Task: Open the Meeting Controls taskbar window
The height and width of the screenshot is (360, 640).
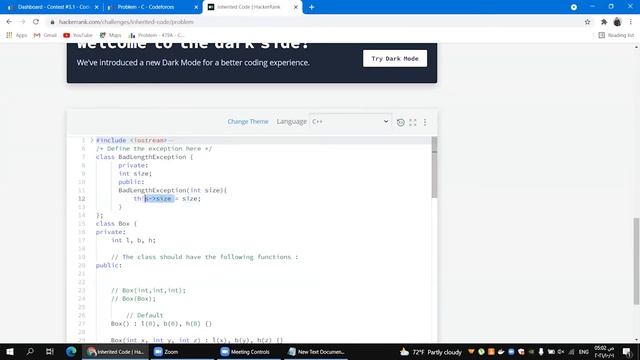Action: coord(248,351)
